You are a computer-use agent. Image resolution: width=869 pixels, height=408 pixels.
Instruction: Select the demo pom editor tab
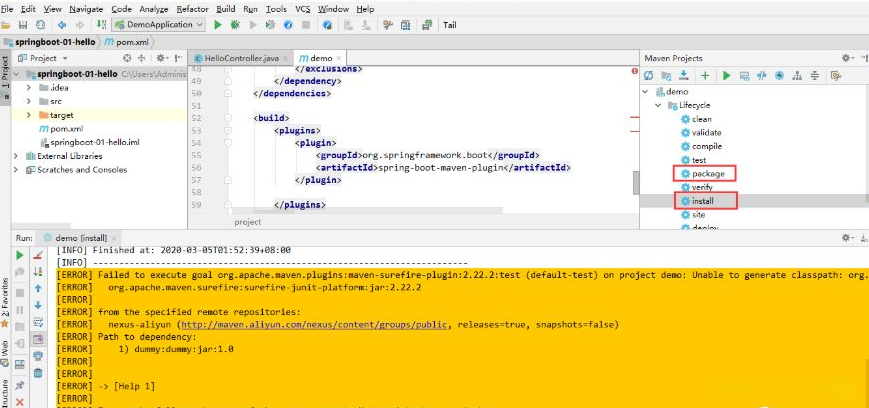click(319, 58)
